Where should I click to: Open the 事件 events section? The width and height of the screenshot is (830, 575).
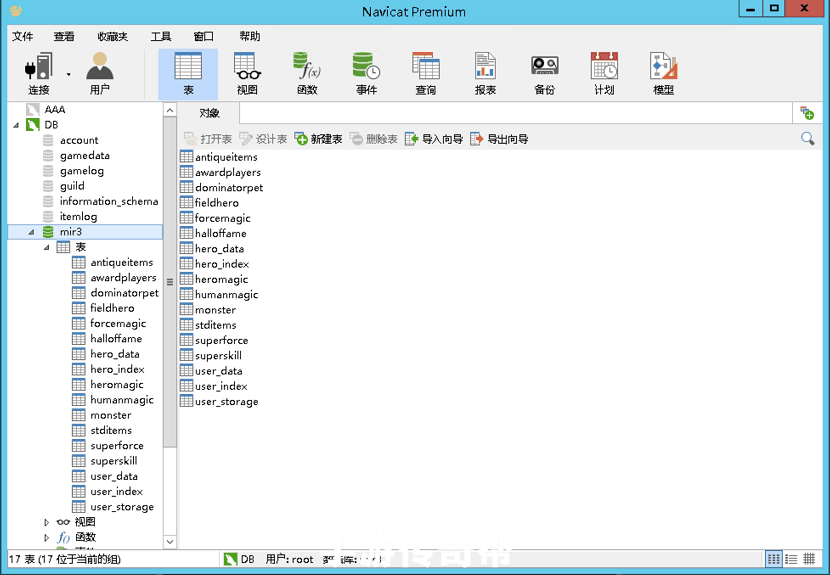tap(366, 74)
